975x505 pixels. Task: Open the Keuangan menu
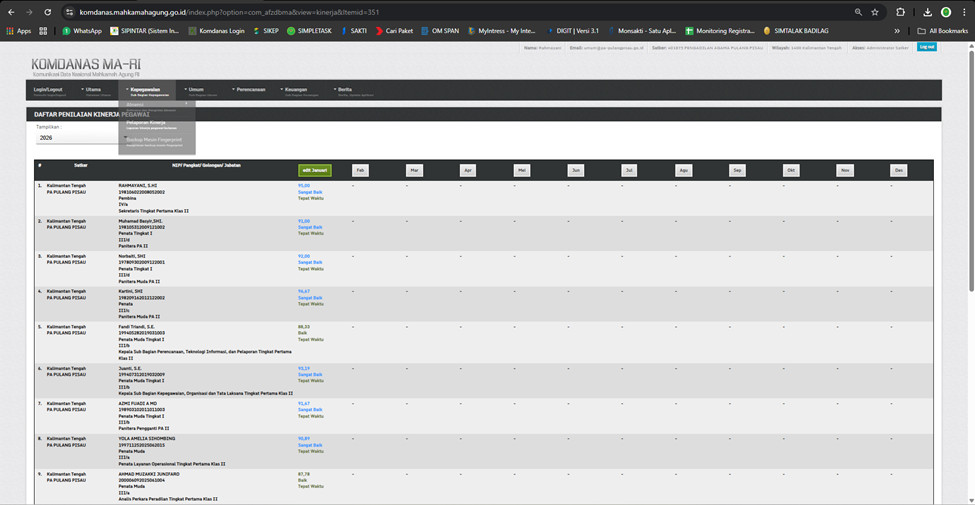click(x=295, y=89)
